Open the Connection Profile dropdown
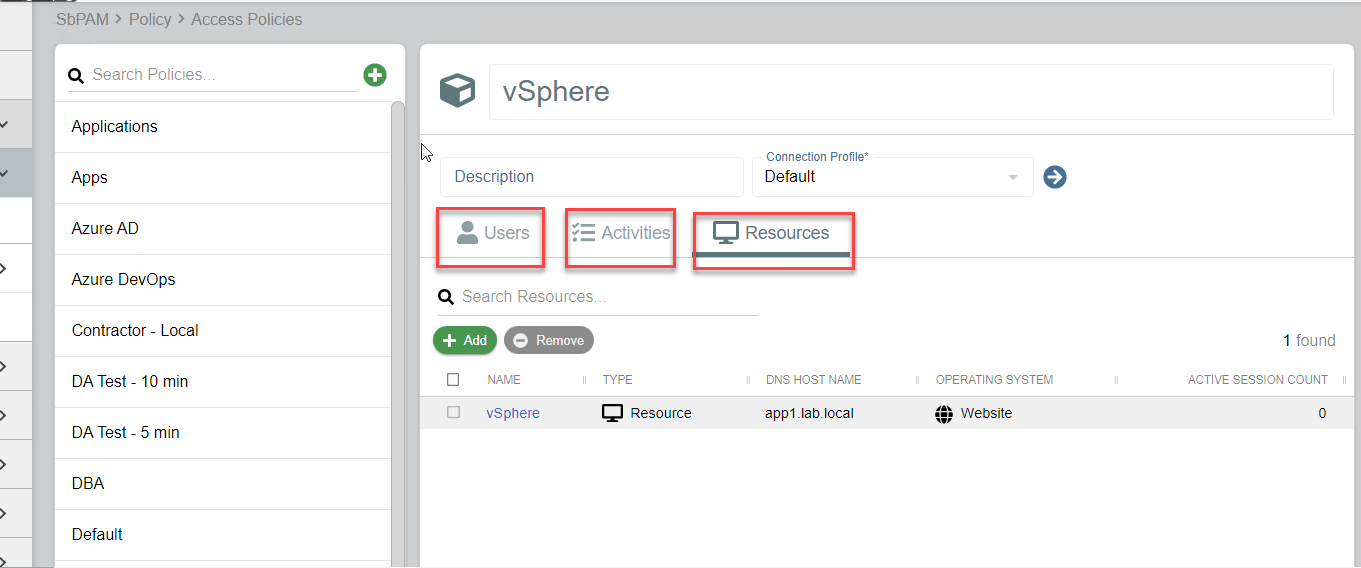 tap(892, 177)
